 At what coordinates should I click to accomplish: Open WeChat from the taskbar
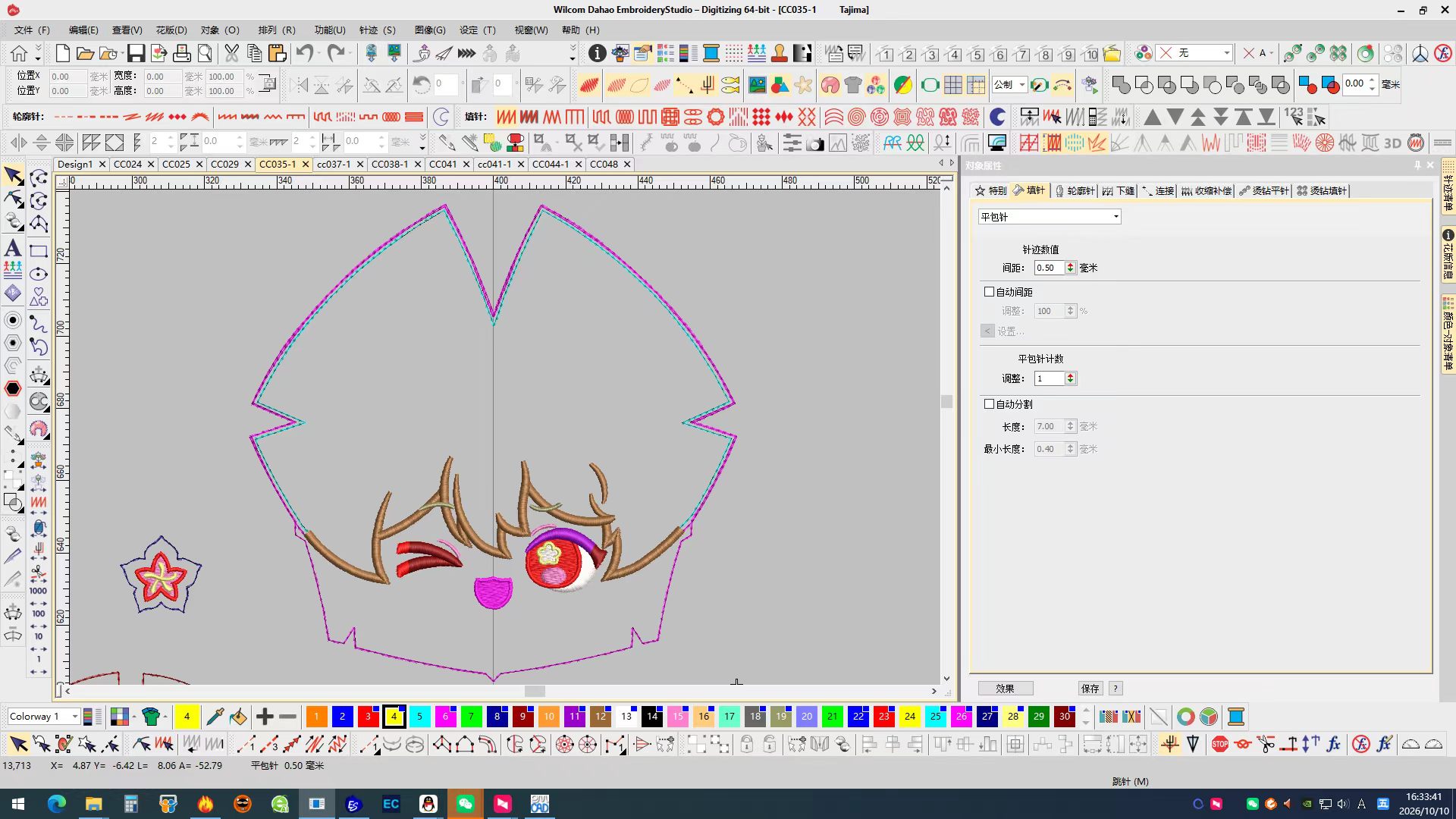pyautogui.click(x=465, y=804)
